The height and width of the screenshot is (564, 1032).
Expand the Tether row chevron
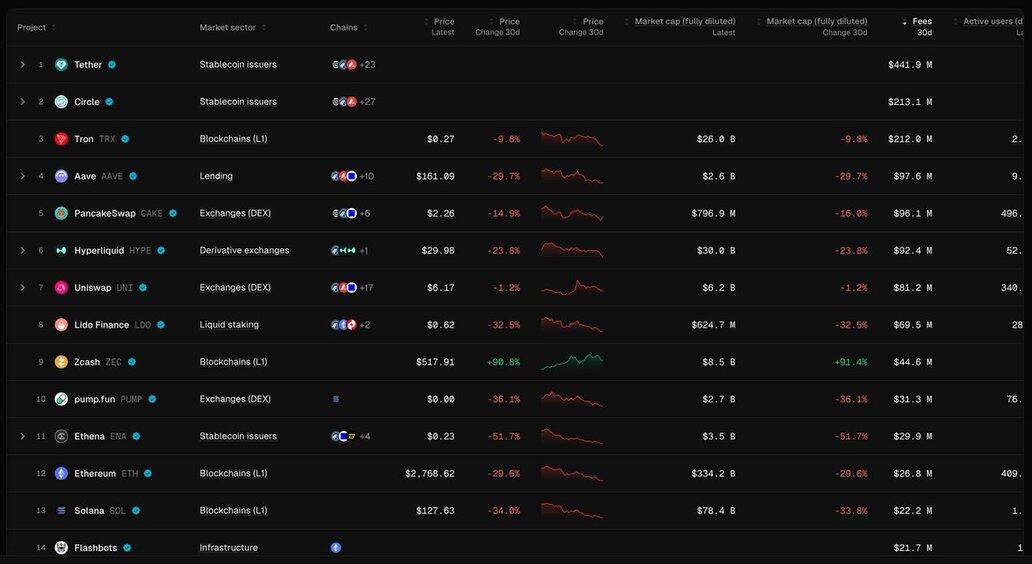[22, 65]
